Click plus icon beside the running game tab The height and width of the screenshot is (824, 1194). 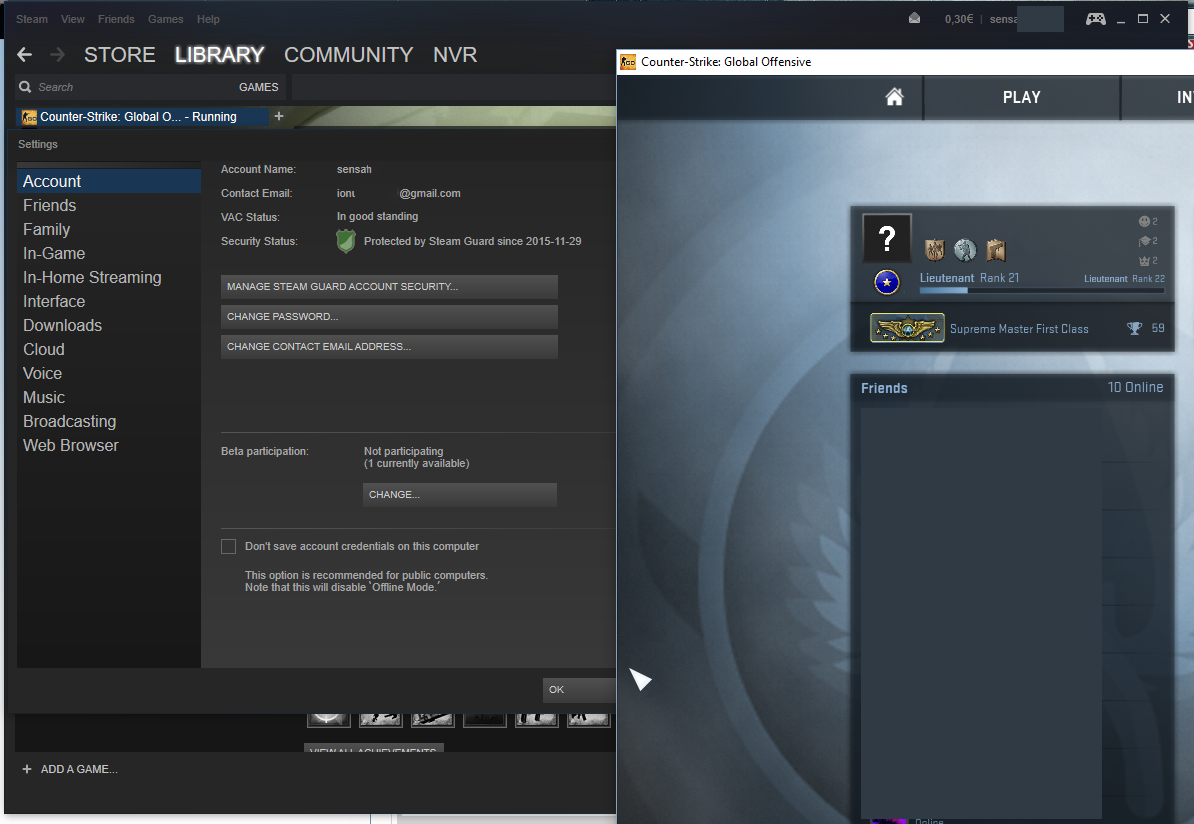279,116
